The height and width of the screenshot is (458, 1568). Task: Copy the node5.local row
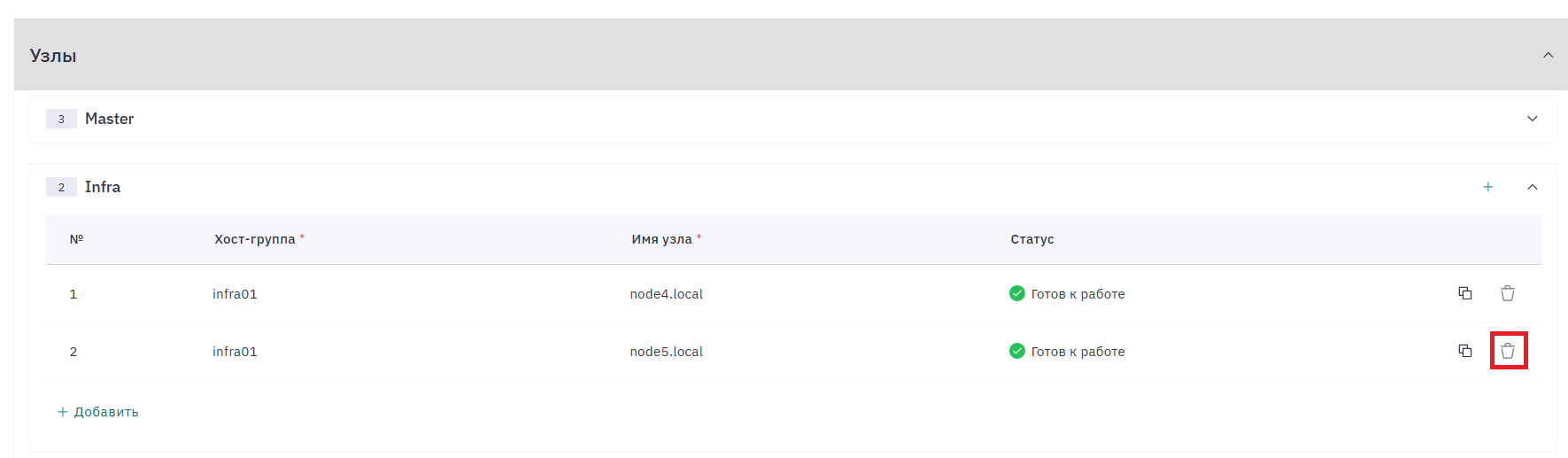(1465, 351)
